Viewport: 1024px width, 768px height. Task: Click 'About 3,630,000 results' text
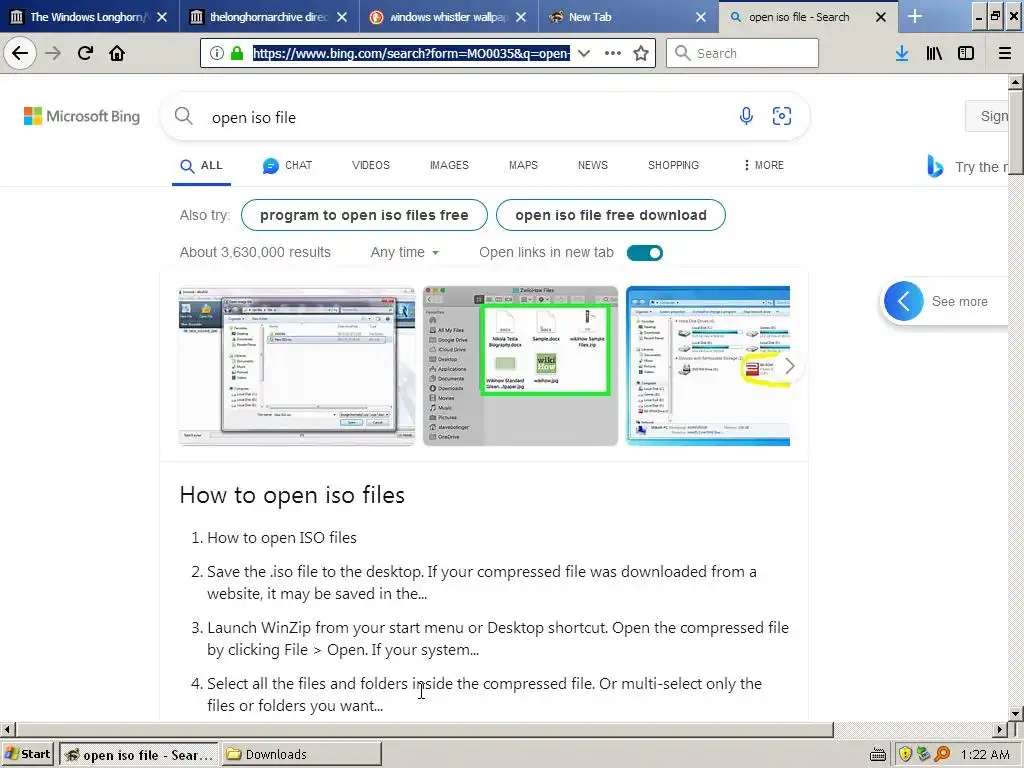[255, 252]
